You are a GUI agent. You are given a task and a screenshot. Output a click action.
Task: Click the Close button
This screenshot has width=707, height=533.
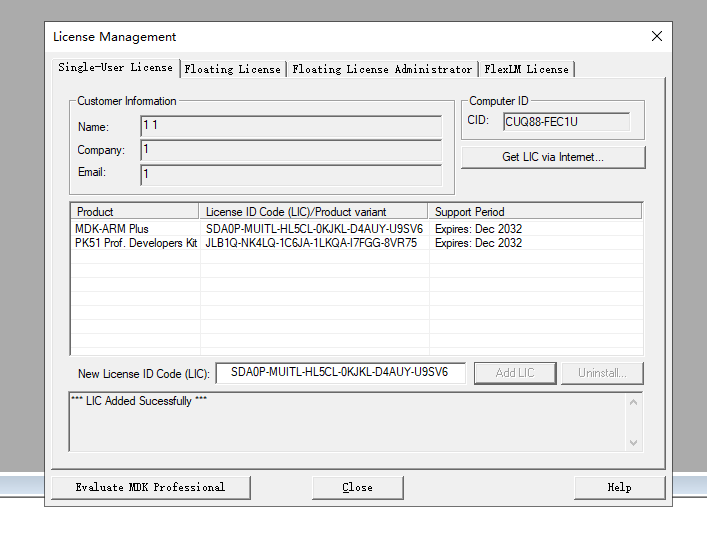[x=358, y=487]
